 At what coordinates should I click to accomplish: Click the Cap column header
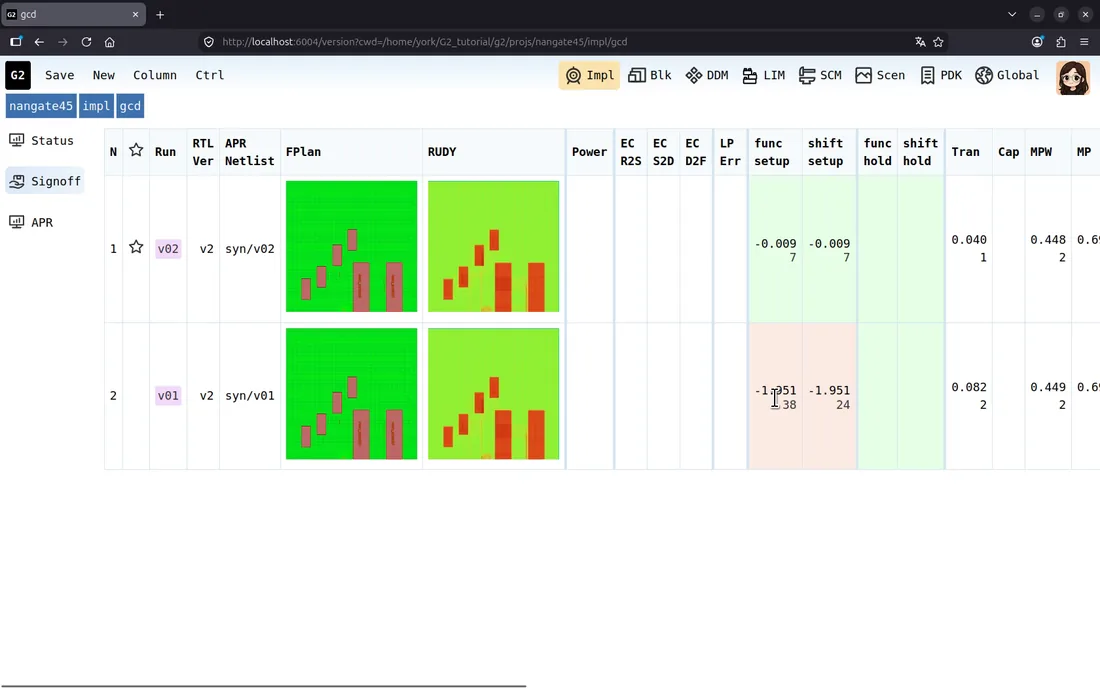[x=1008, y=151]
